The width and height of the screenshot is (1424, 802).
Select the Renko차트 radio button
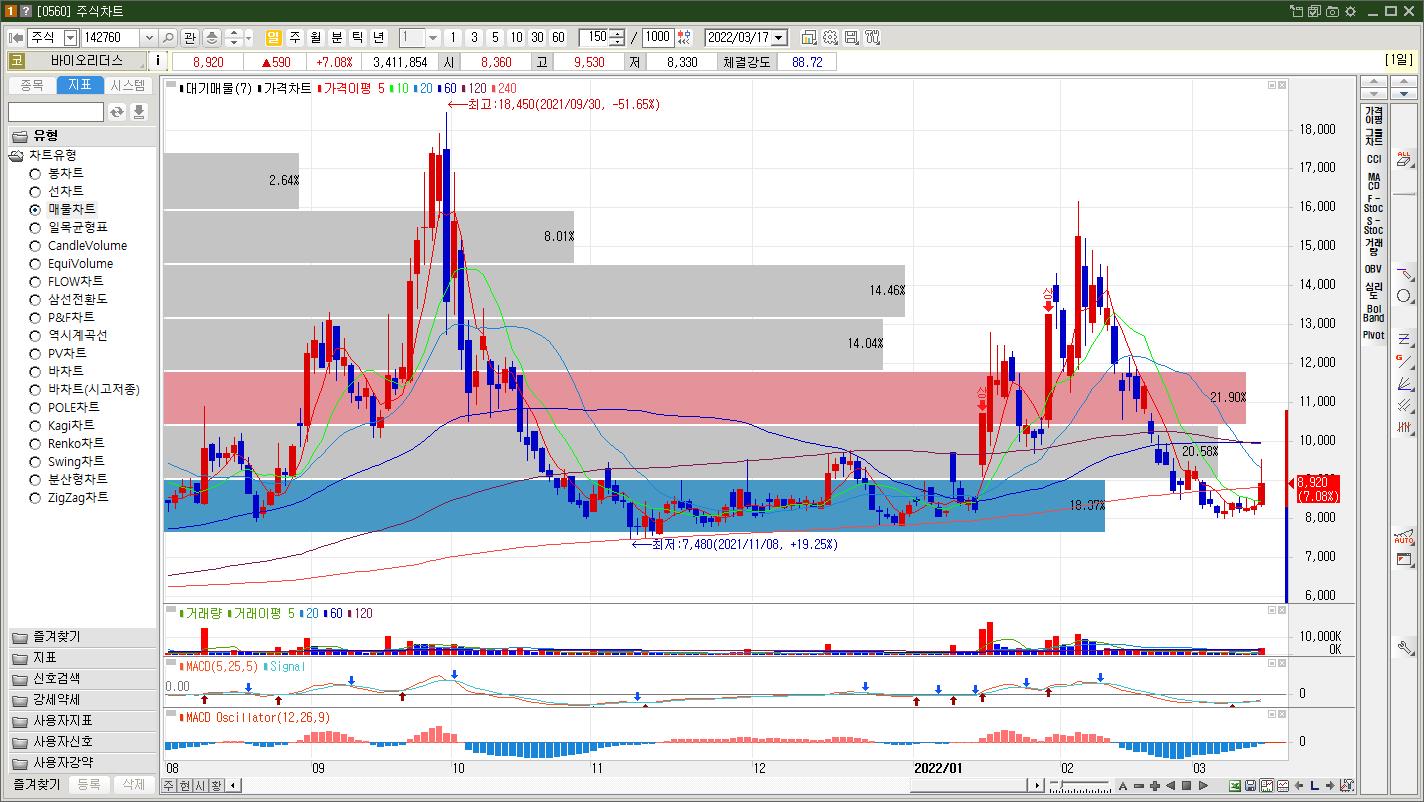36,444
